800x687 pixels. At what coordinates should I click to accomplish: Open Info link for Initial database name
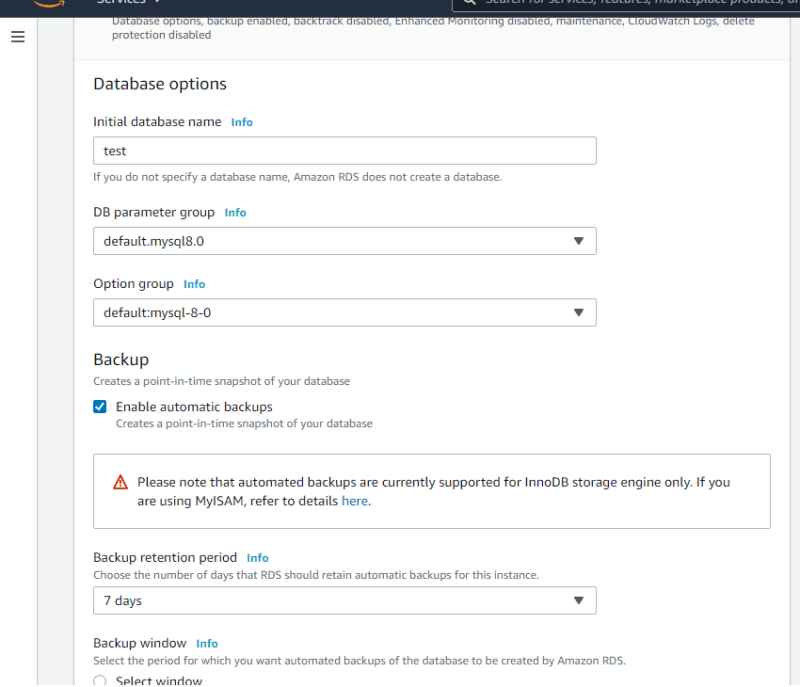(x=242, y=122)
